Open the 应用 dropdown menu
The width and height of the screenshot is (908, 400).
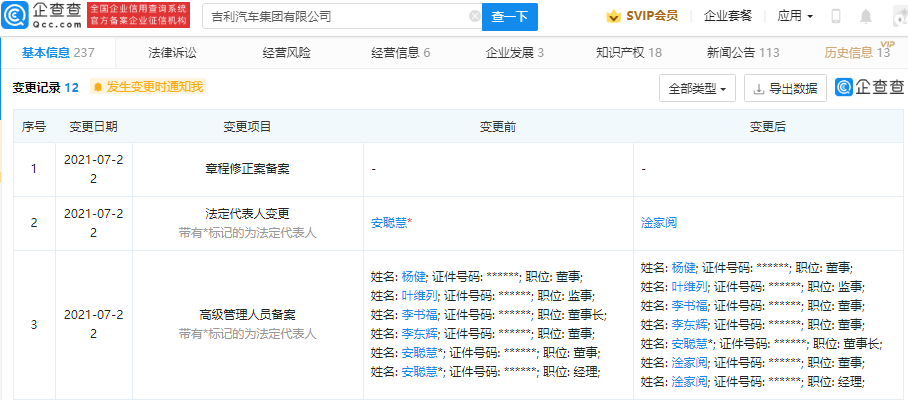(795, 17)
